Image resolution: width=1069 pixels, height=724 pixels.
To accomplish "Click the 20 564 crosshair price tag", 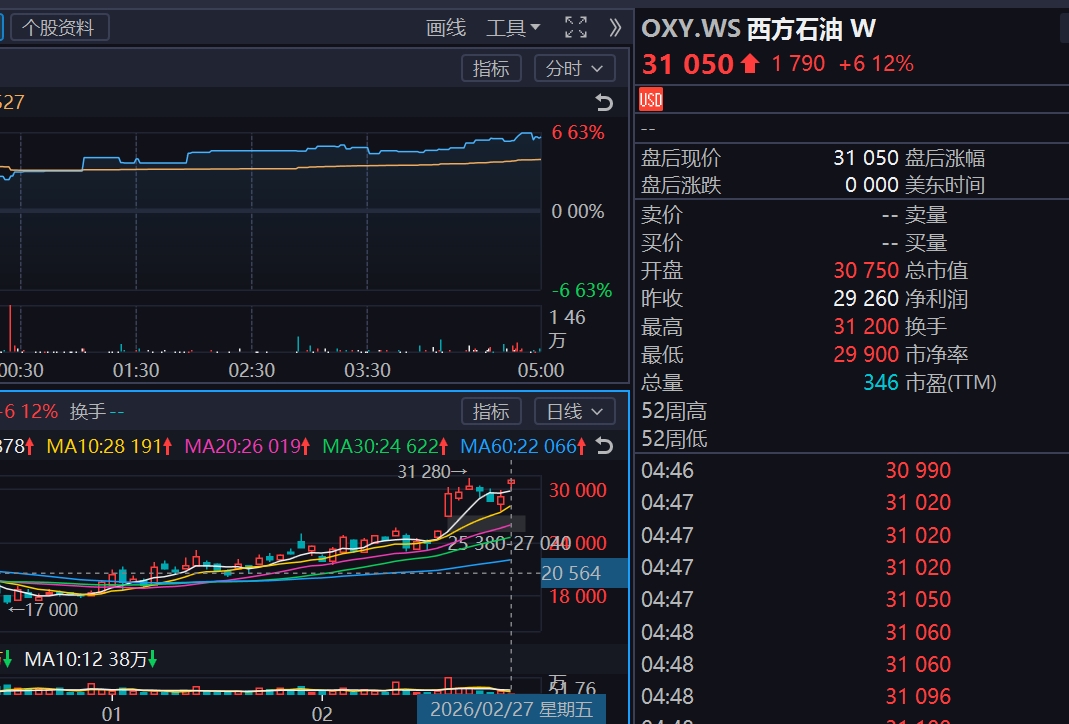I will 584,573.
